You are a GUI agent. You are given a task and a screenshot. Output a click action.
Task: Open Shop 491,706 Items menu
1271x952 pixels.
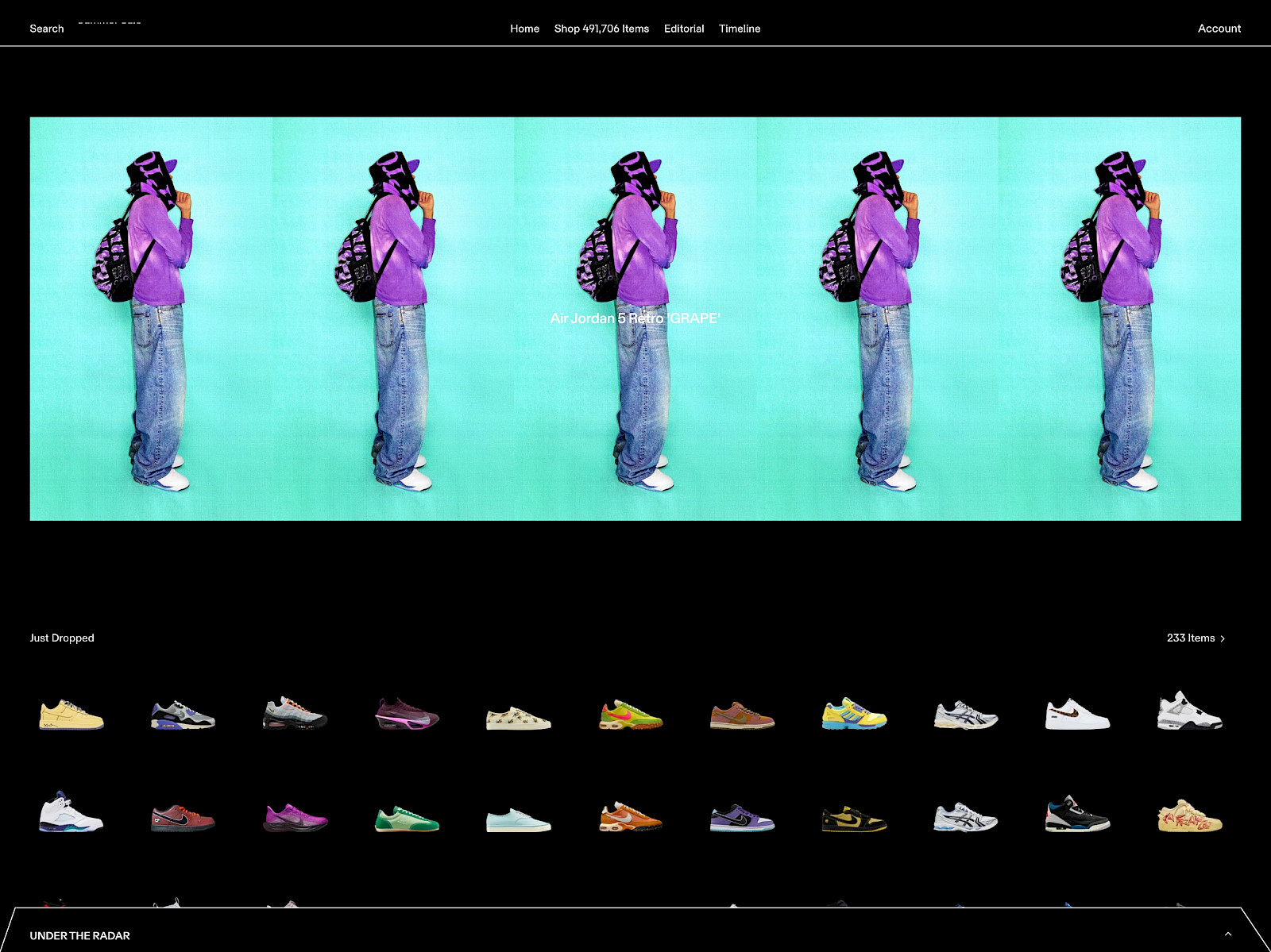601,29
